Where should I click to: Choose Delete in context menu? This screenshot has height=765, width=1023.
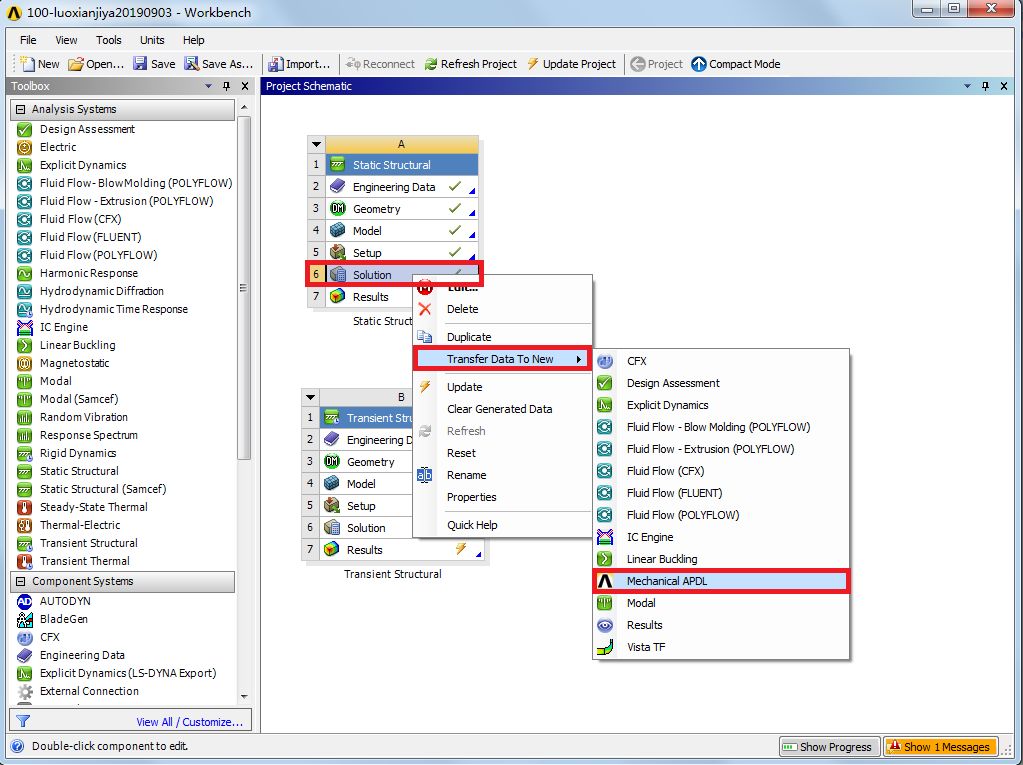(x=502, y=309)
